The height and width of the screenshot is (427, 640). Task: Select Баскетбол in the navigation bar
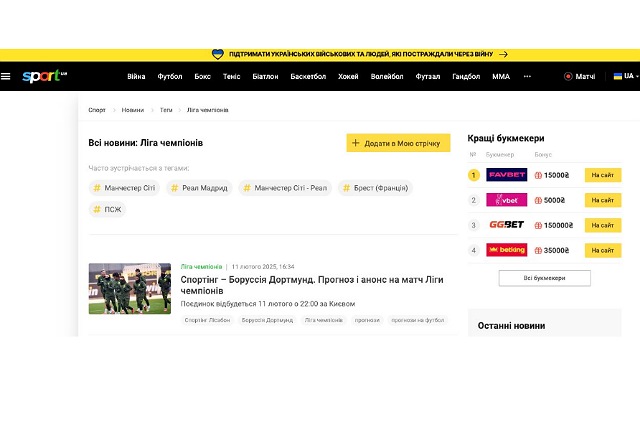pyautogui.click(x=307, y=76)
